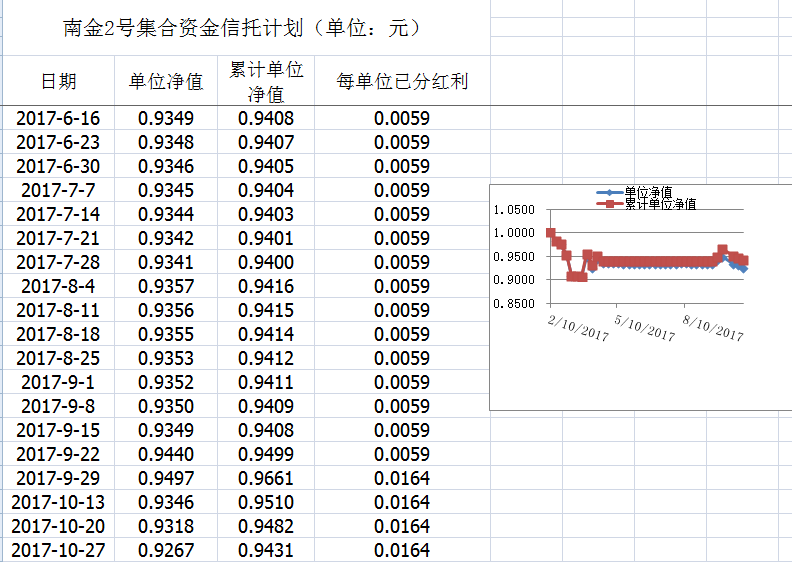Click the cumulative value 0.9661 cell
Screen dimensions: 792x562
coord(266,479)
